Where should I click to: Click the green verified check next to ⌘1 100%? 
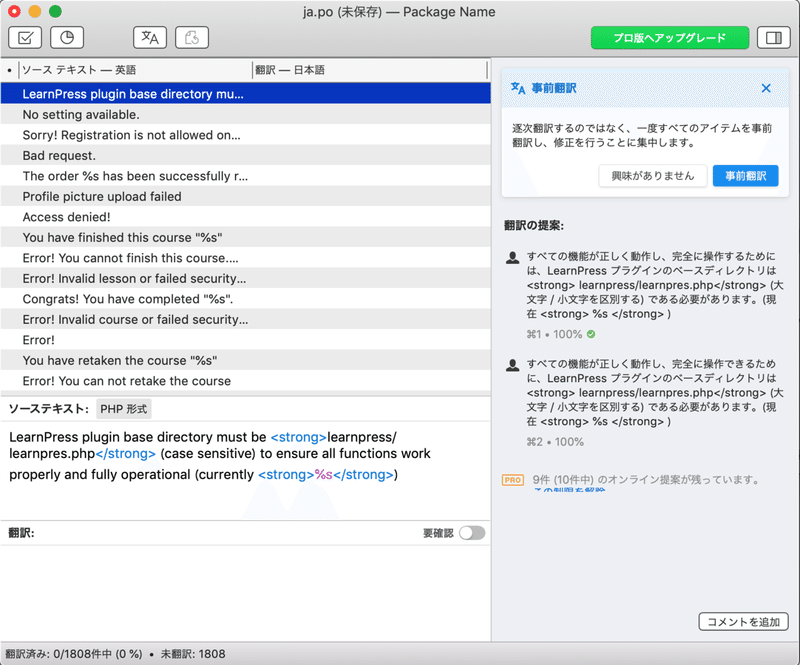[591, 334]
